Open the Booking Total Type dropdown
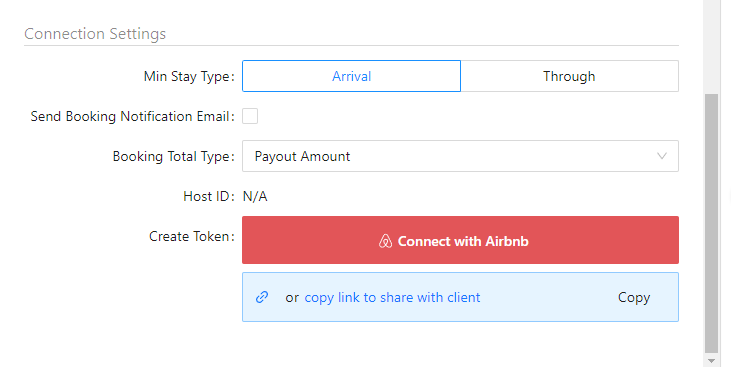Image resolution: width=731 pixels, height=367 pixels. pyautogui.click(x=460, y=156)
